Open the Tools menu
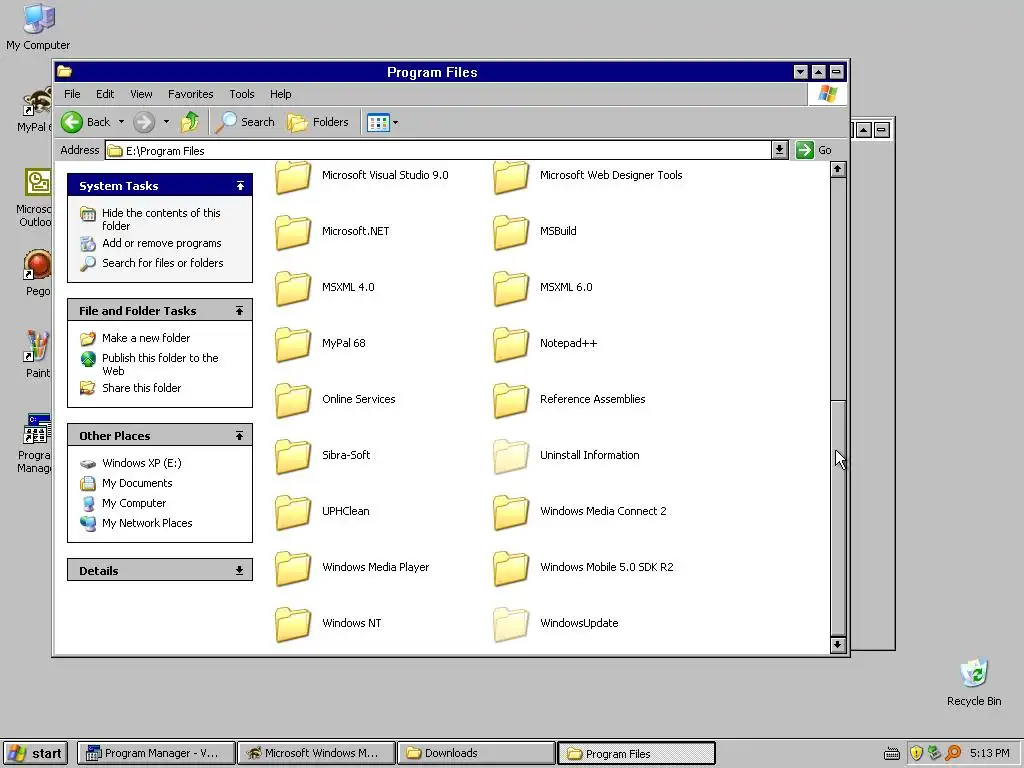Image resolution: width=1024 pixels, height=768 pixels. 242,94
